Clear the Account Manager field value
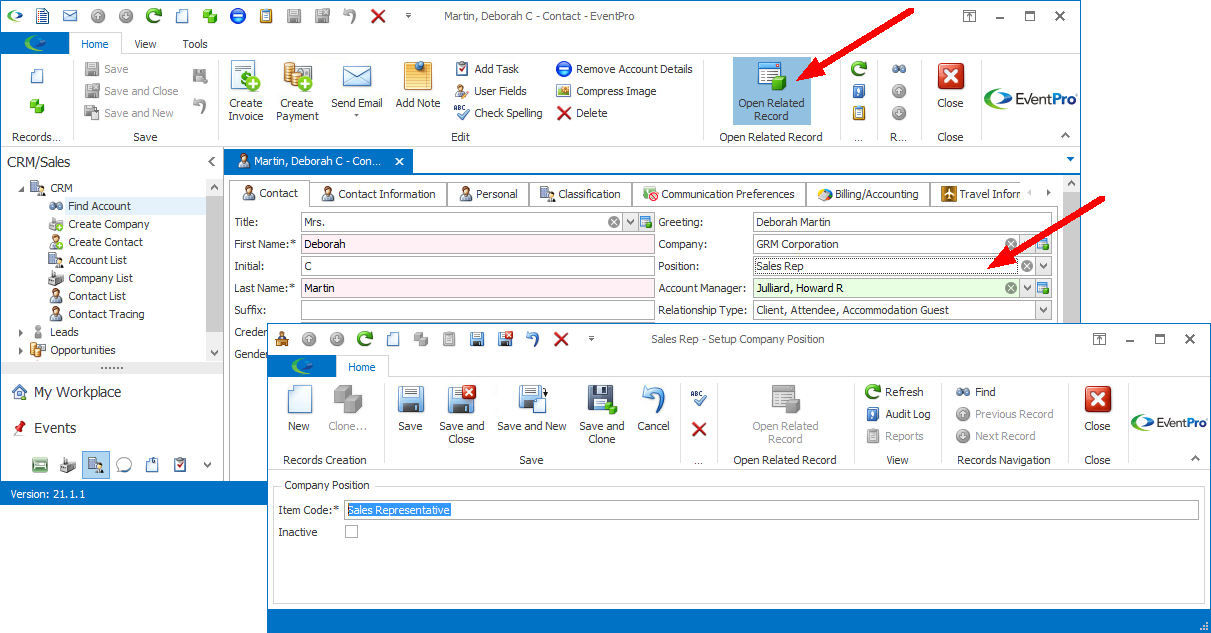 coord(1011,288)
